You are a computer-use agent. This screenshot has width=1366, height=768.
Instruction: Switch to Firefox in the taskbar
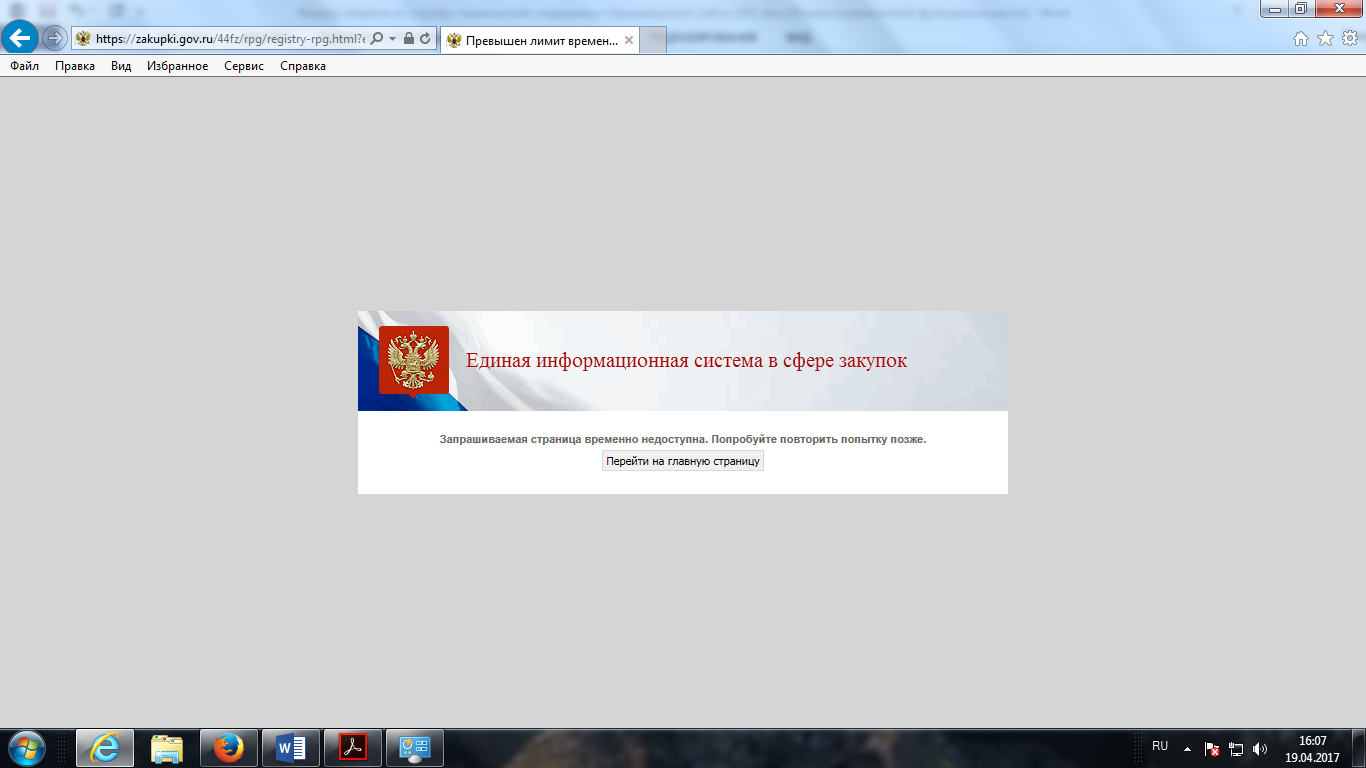(229, 748)
